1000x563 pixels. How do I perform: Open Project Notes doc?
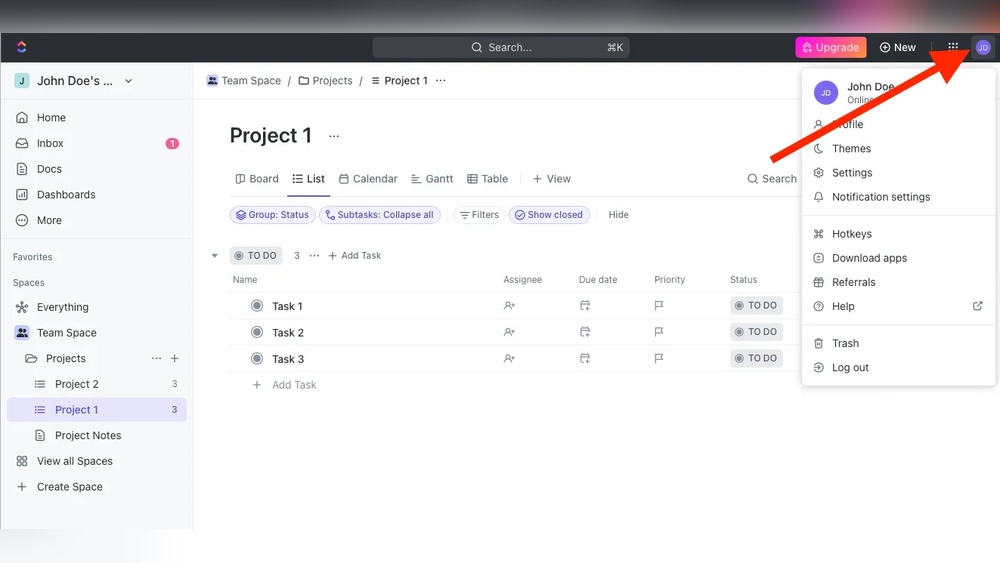(88, 435)
